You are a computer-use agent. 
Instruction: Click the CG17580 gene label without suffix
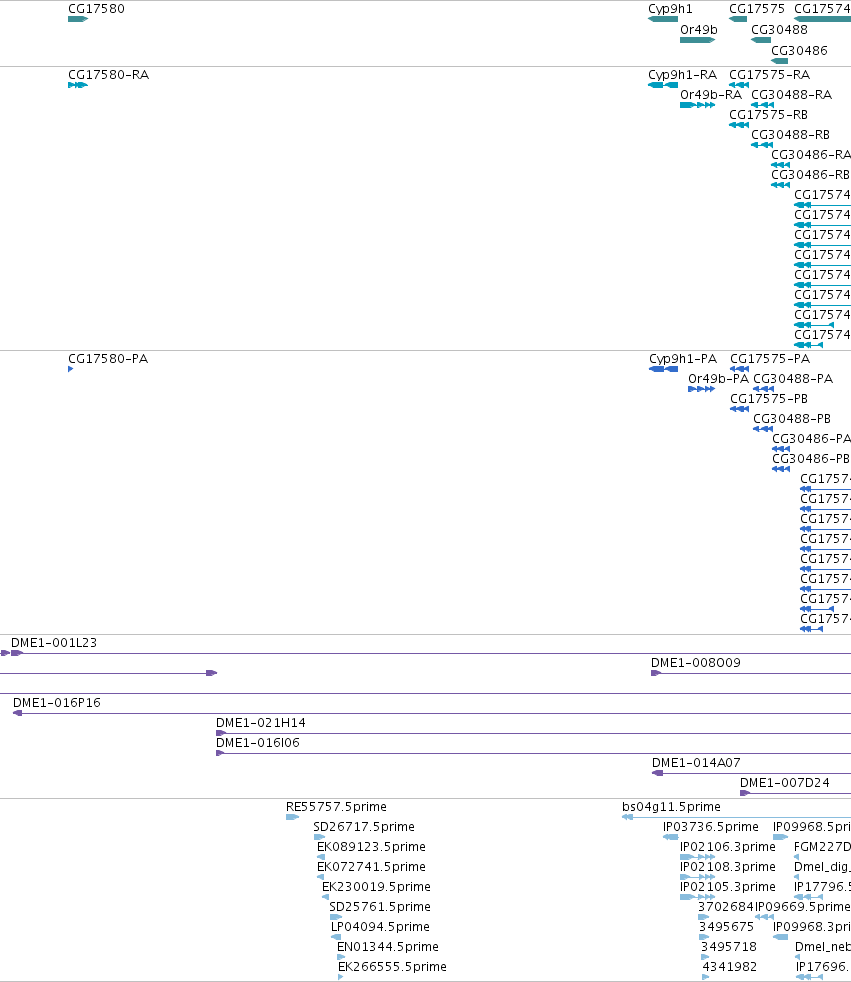96,9
